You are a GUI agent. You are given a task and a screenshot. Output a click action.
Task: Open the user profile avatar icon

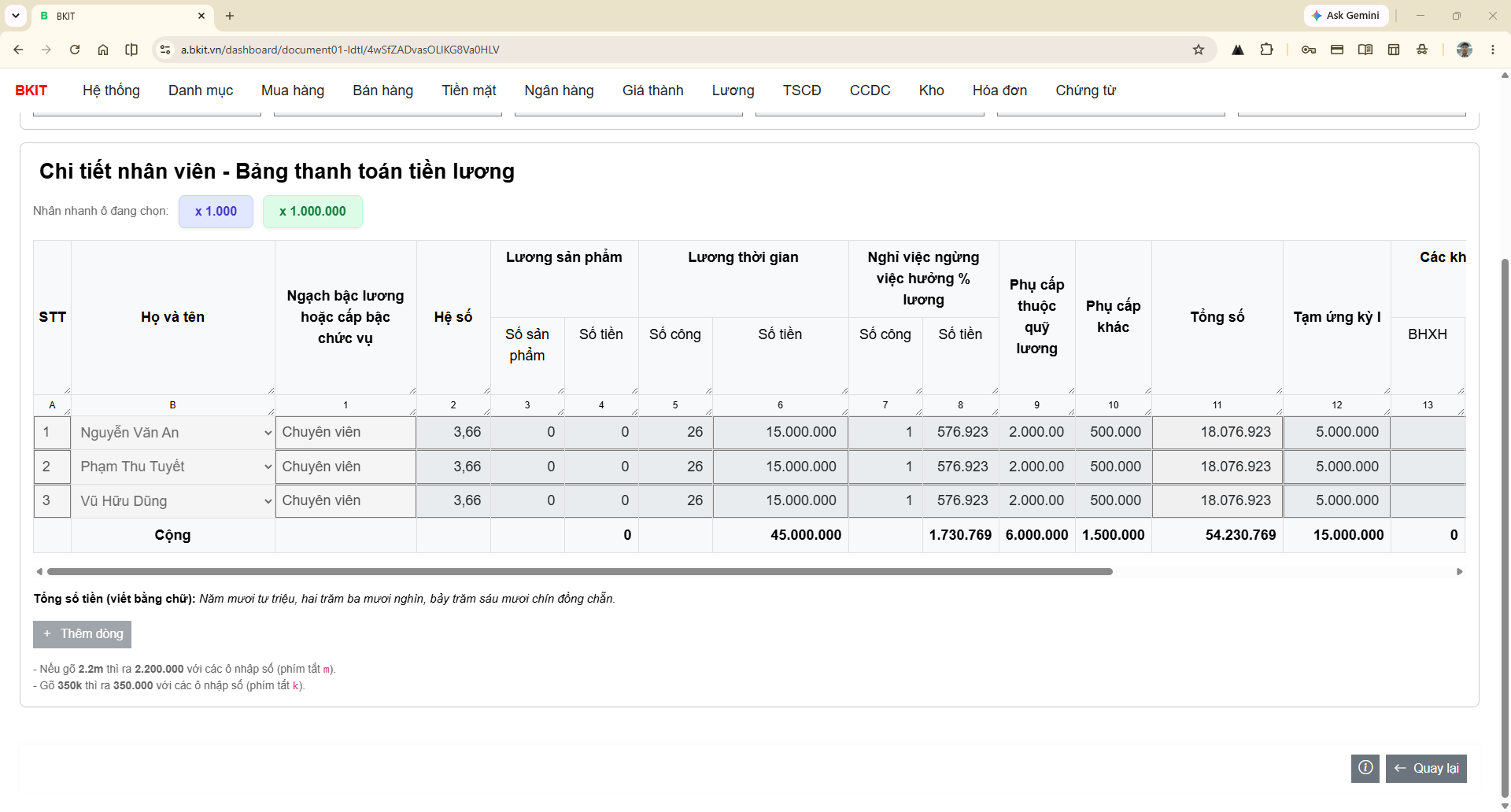click(1465, 50)
